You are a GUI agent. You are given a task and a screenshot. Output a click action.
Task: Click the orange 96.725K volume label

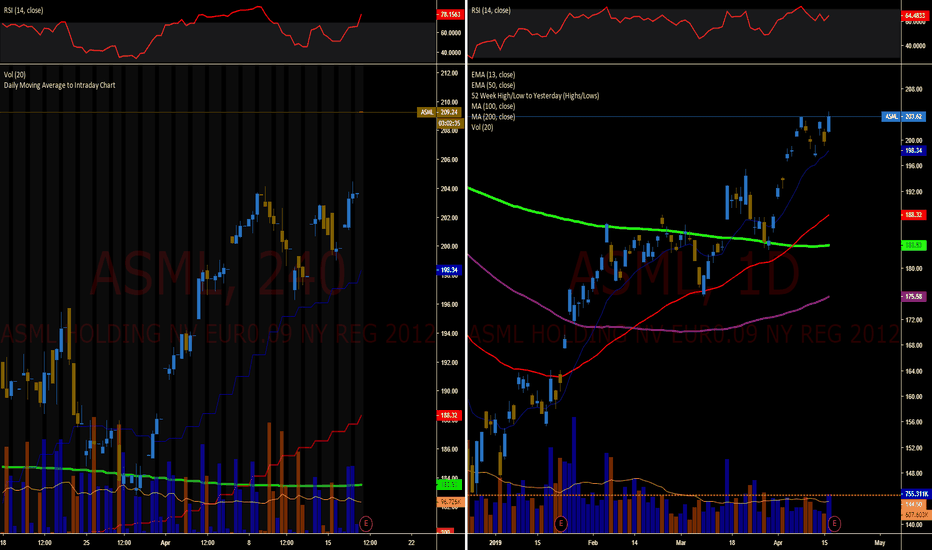point(450,502)
